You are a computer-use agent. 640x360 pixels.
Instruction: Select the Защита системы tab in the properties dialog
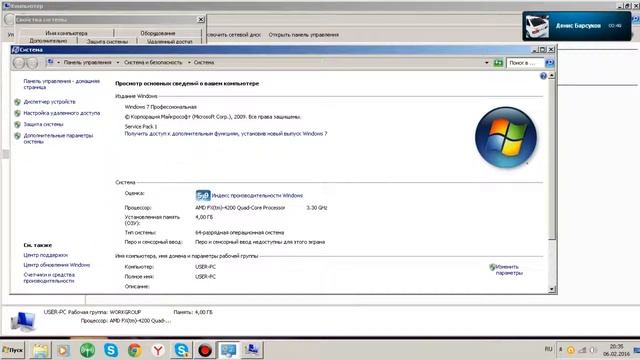pyautogui.click(x=107, y=41)
